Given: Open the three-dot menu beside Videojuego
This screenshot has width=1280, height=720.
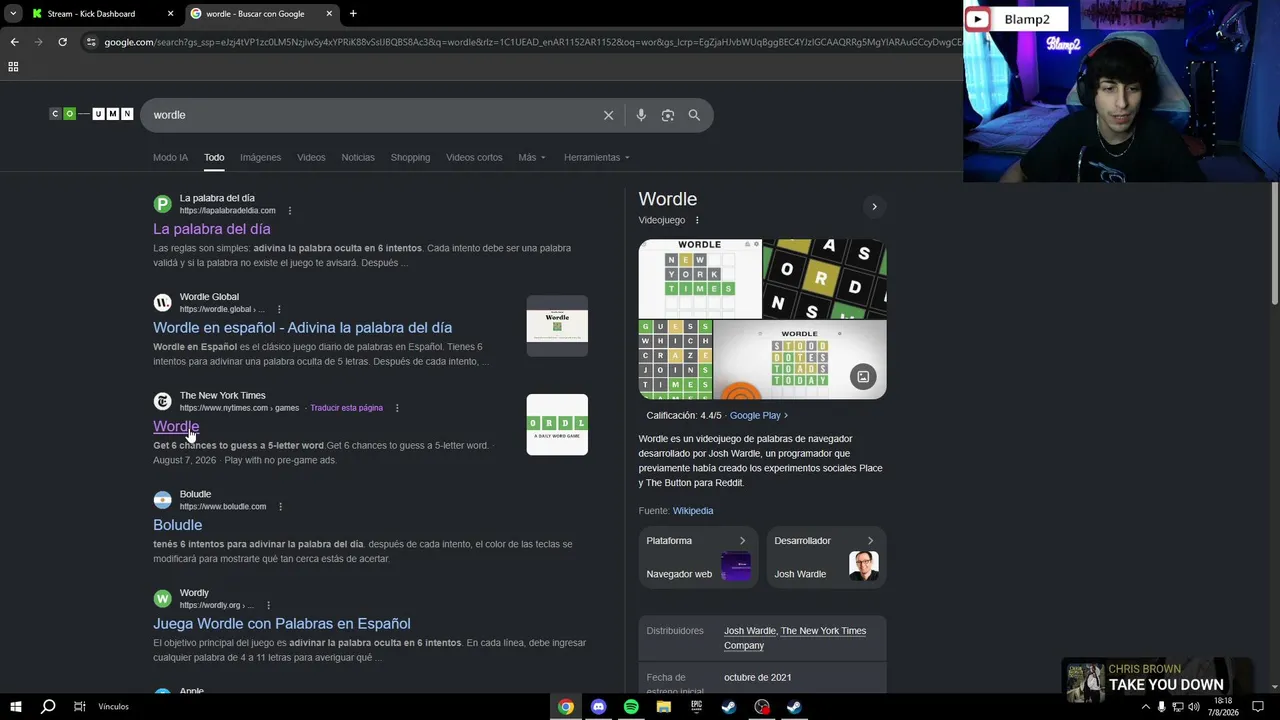Looking at the screenshot, I should click(x=697, y=220).
